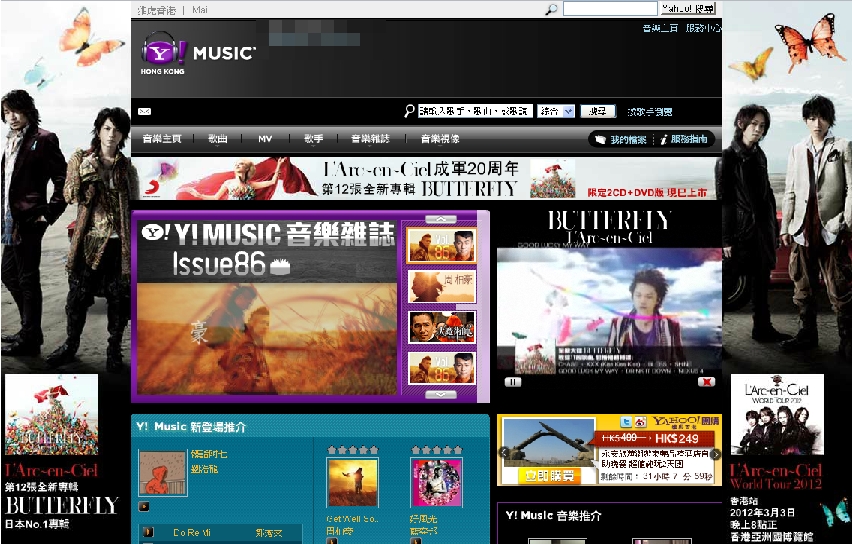Open the 音樂雜誌 navigation tab

point(370,139)
